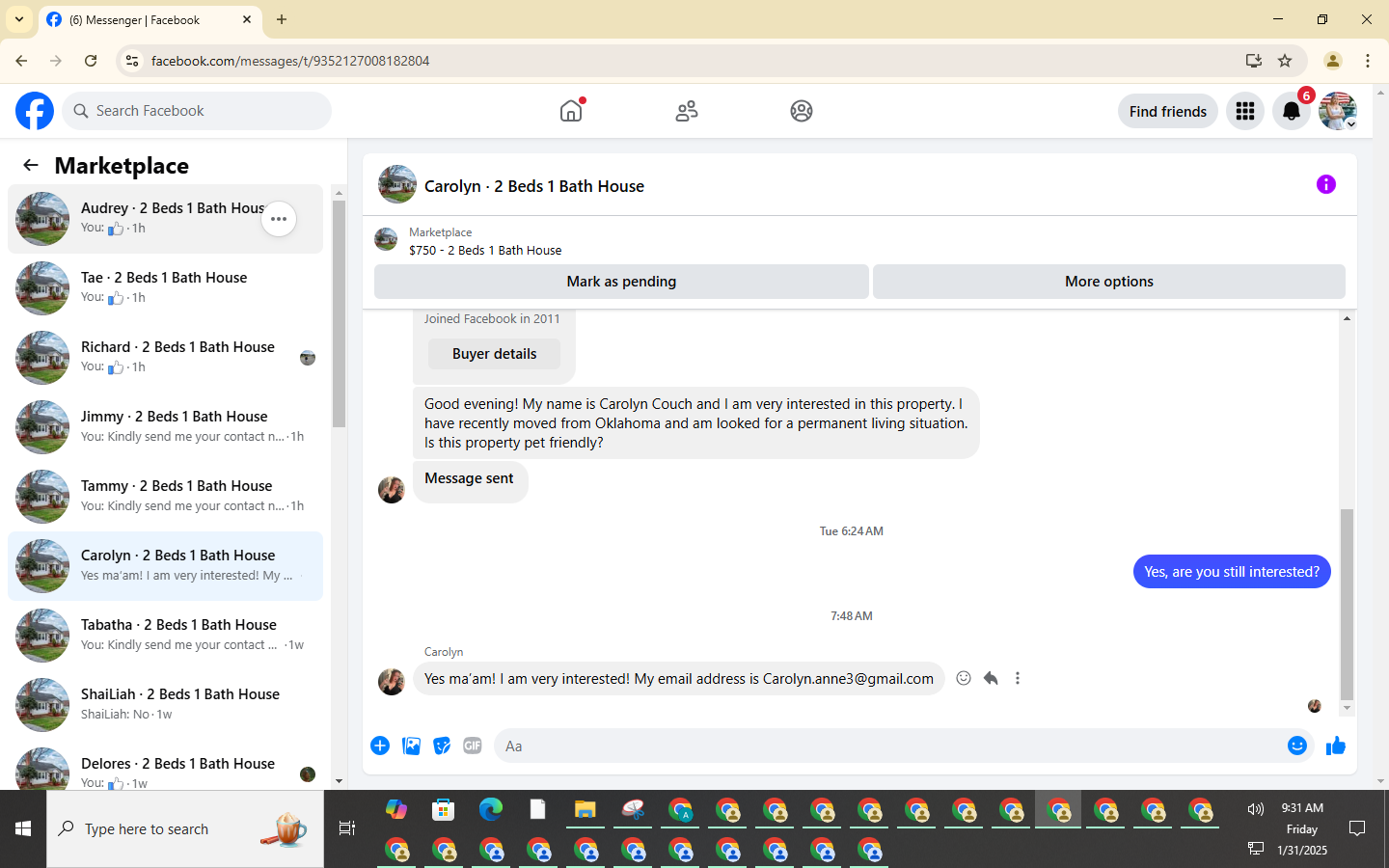Reload the current page
The width and height of the screenshot is (1389, 868).
(x=91, y=61)
